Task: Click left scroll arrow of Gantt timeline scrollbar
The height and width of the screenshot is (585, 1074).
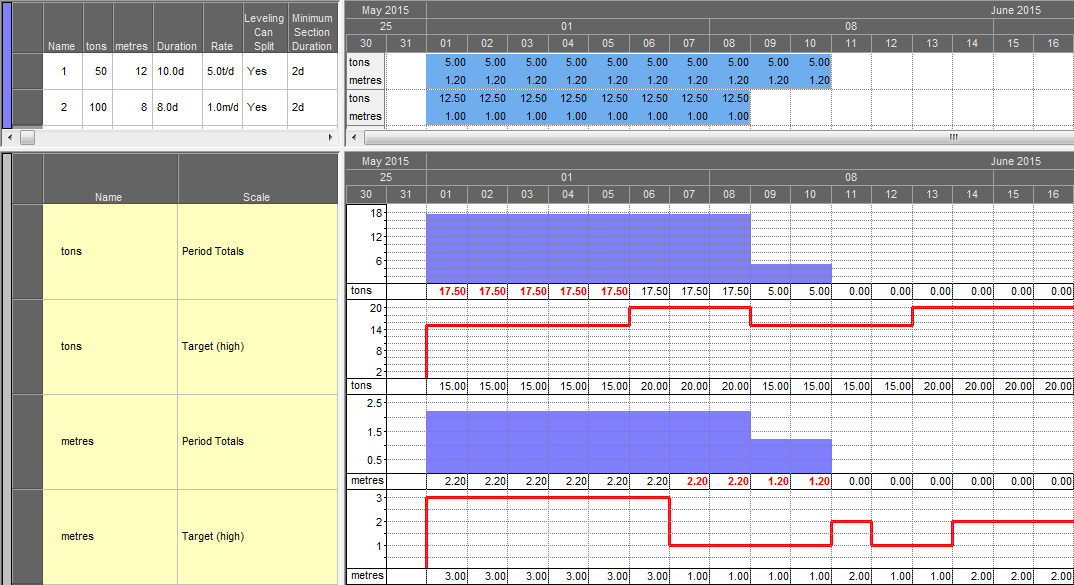Action: (x=353, y=138)
